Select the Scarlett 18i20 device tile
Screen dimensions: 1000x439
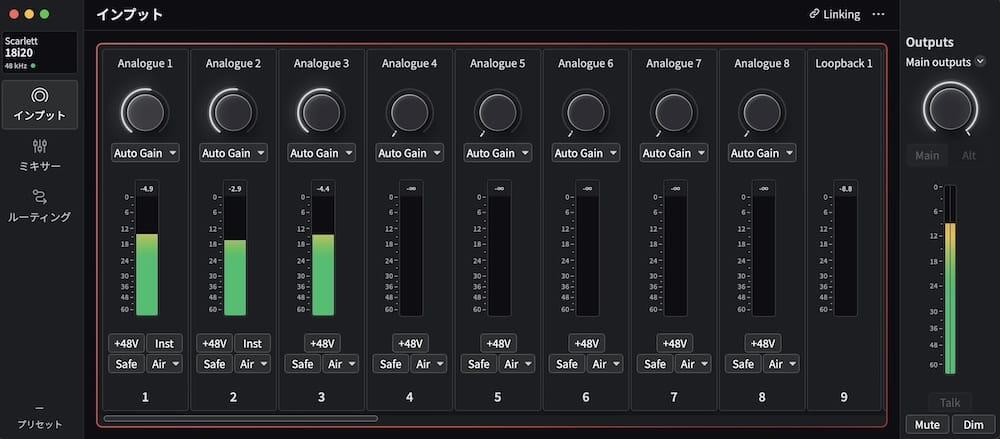coord(40,52)
